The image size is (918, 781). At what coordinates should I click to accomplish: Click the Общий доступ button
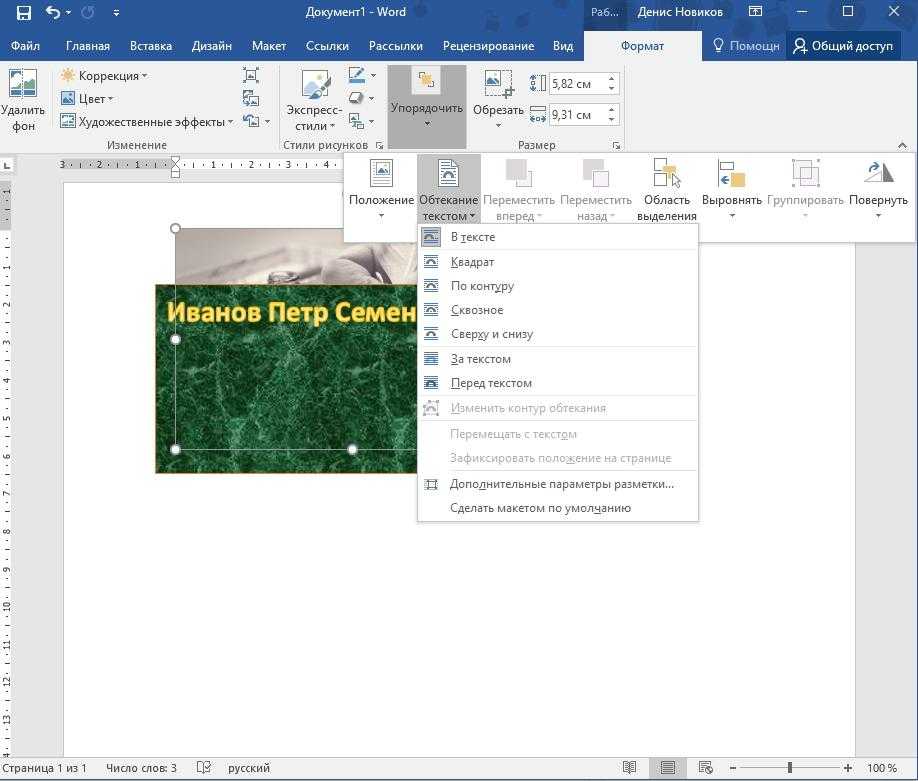point(843,46)
